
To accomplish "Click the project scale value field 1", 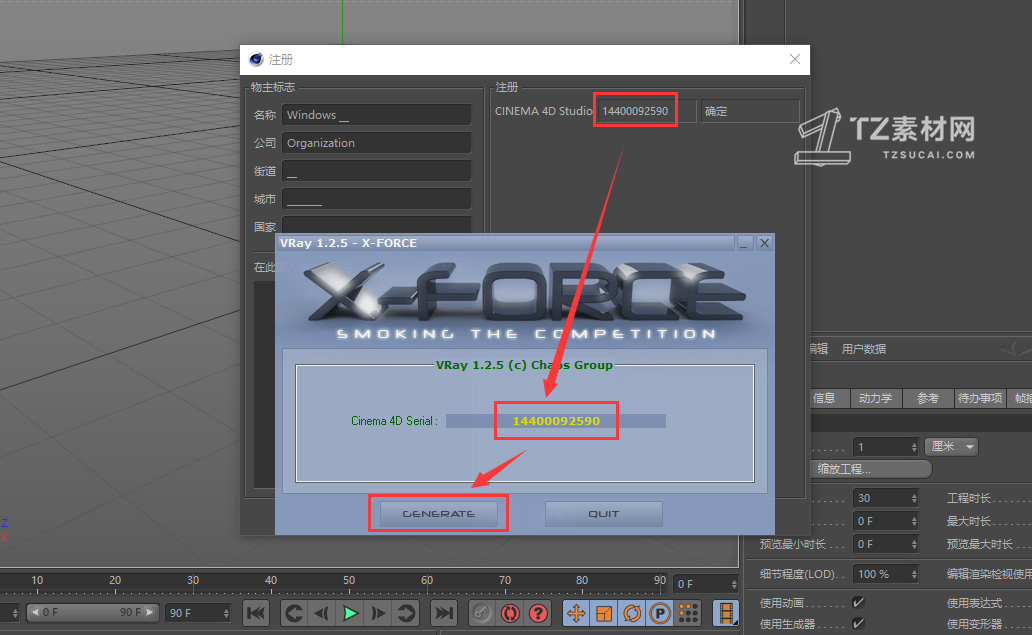I will (881, 447).
